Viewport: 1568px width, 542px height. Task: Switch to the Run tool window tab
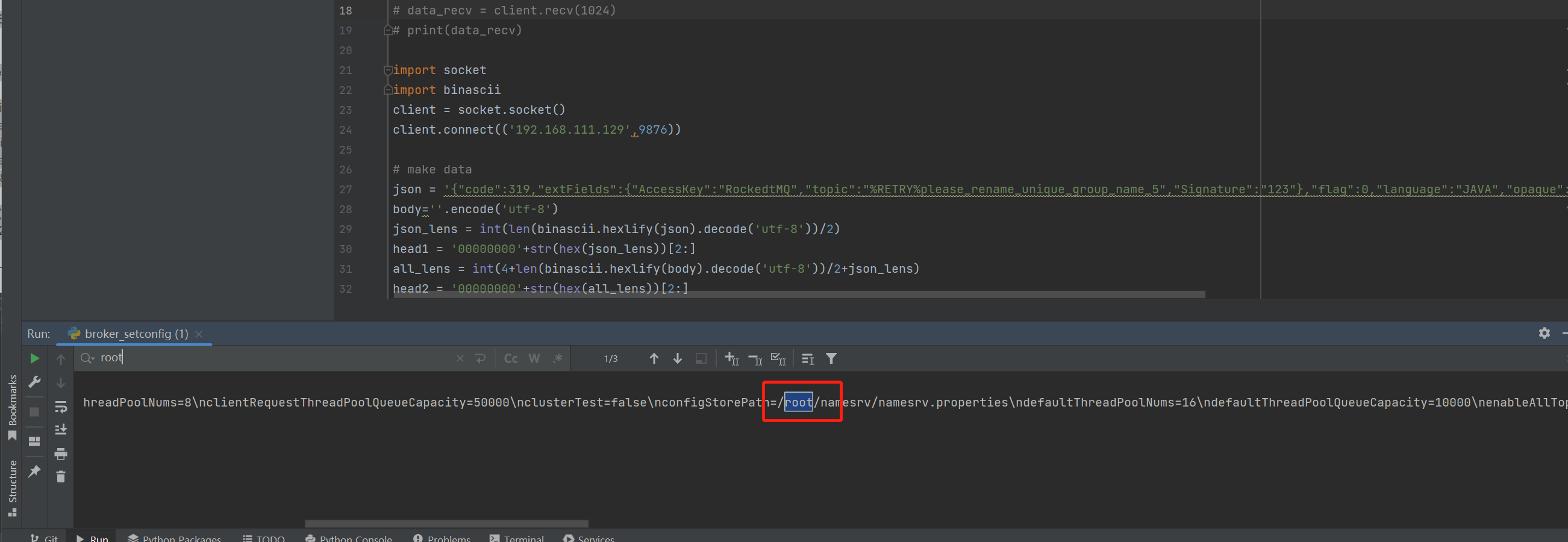click(x=93, y=538)
